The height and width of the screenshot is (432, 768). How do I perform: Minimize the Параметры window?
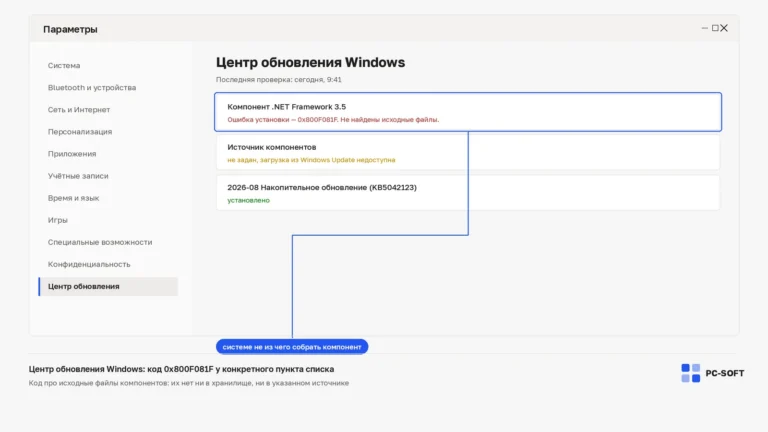[x=705, y=28]
